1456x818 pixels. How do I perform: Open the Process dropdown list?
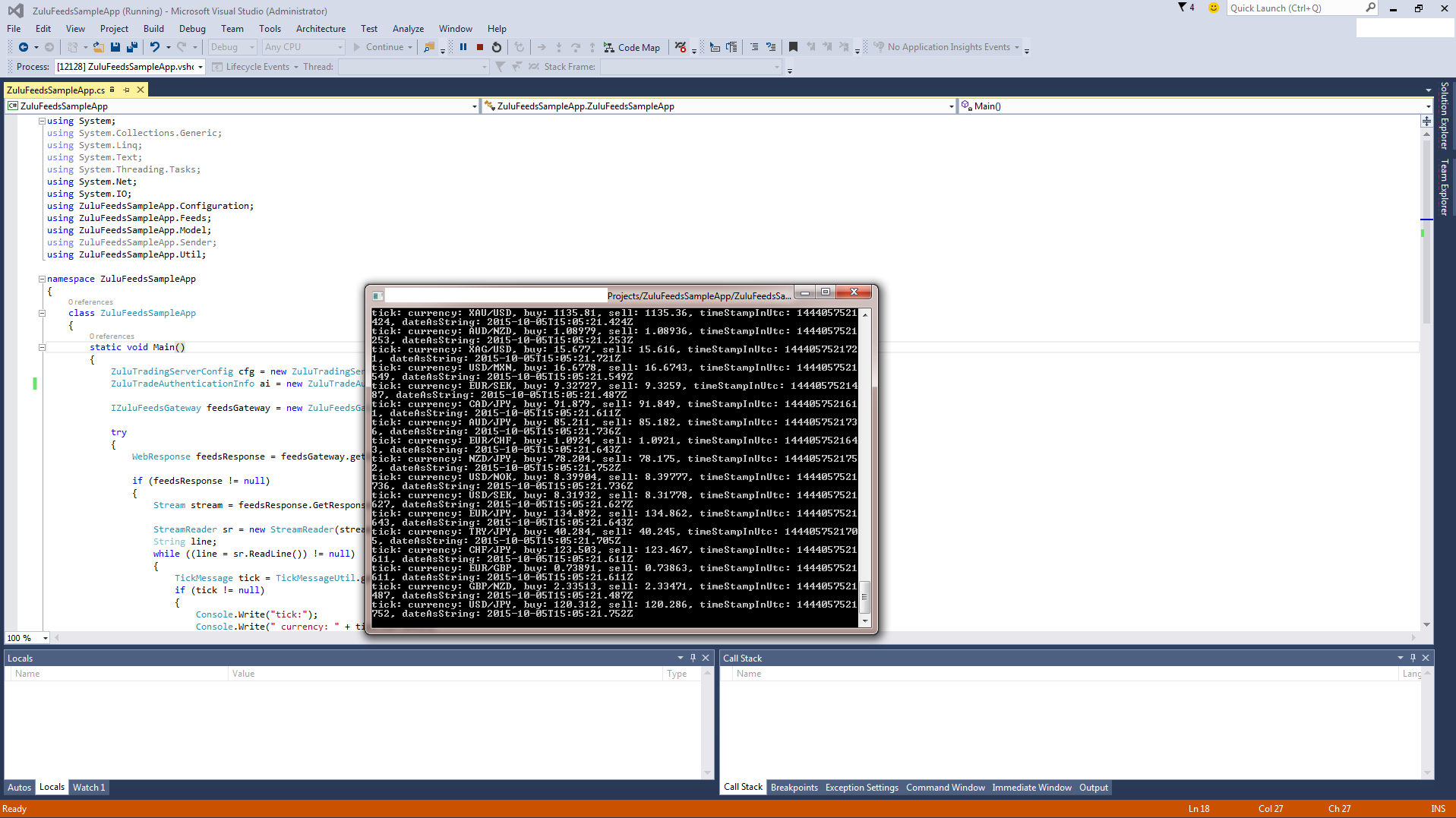pos(201,67)
